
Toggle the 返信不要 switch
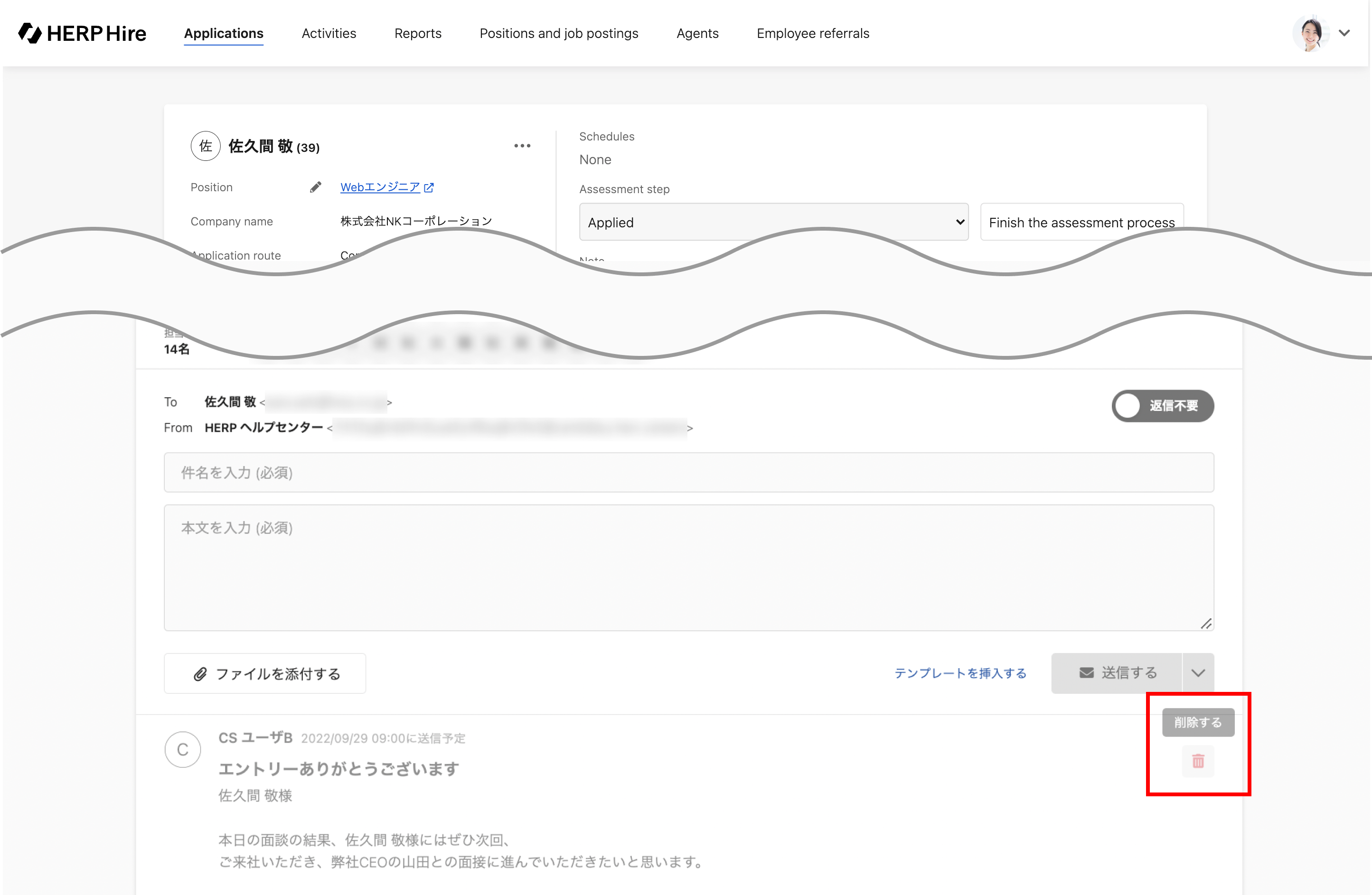[1162, 406]
